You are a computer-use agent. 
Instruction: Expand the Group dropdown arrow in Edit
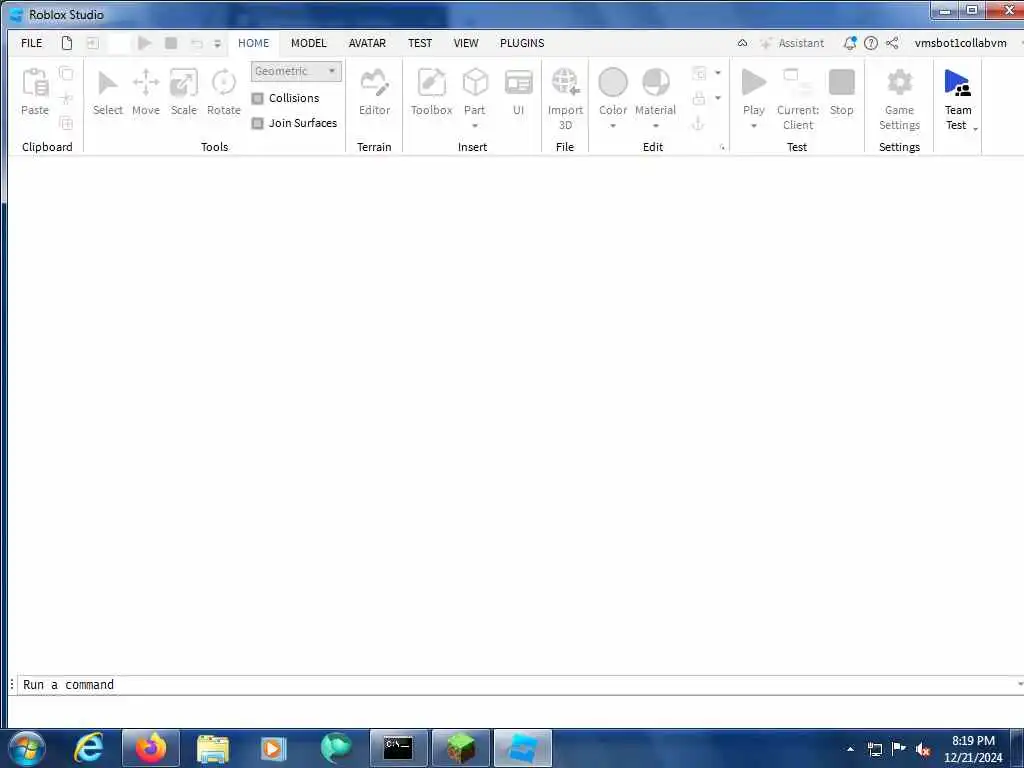[x=718, y=73]
